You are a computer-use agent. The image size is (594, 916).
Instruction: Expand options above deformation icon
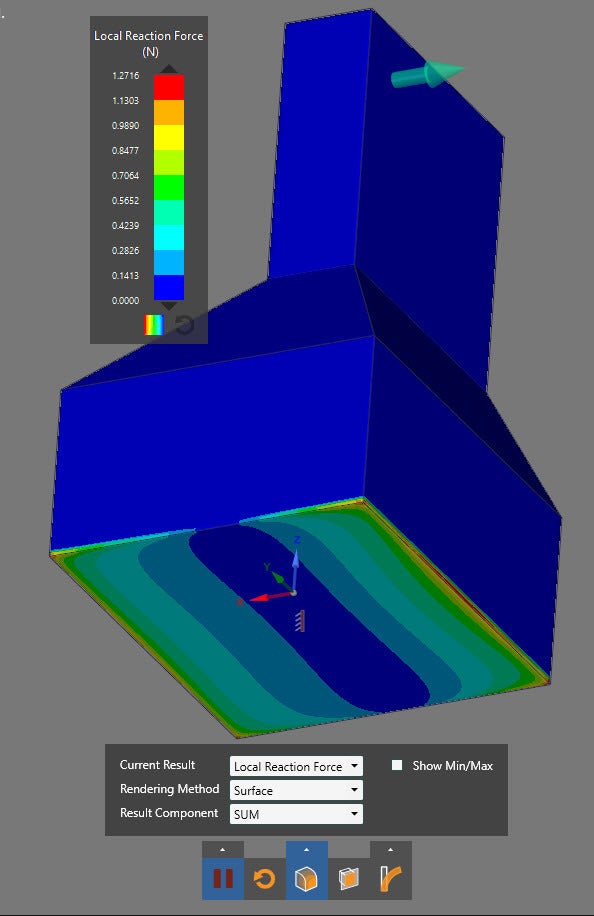click(x=391, y=849)
